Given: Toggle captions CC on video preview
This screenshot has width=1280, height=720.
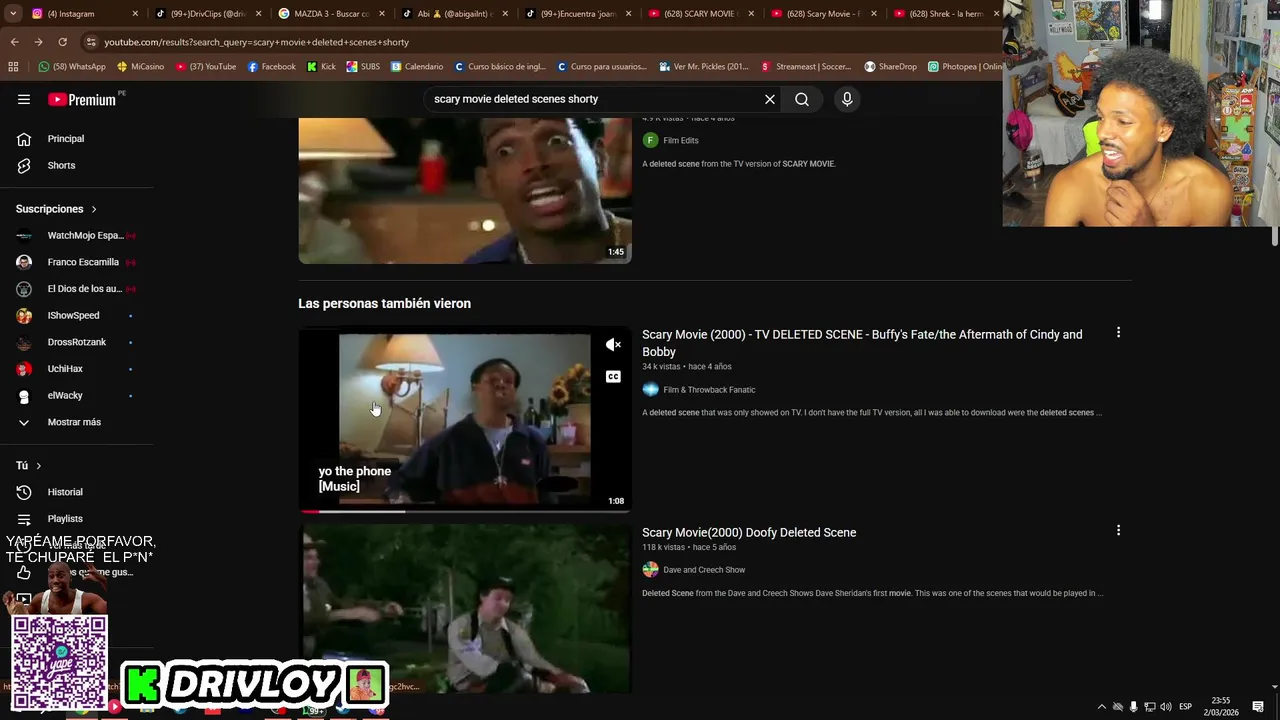Looking at the screenshot, I should (613, 377).
